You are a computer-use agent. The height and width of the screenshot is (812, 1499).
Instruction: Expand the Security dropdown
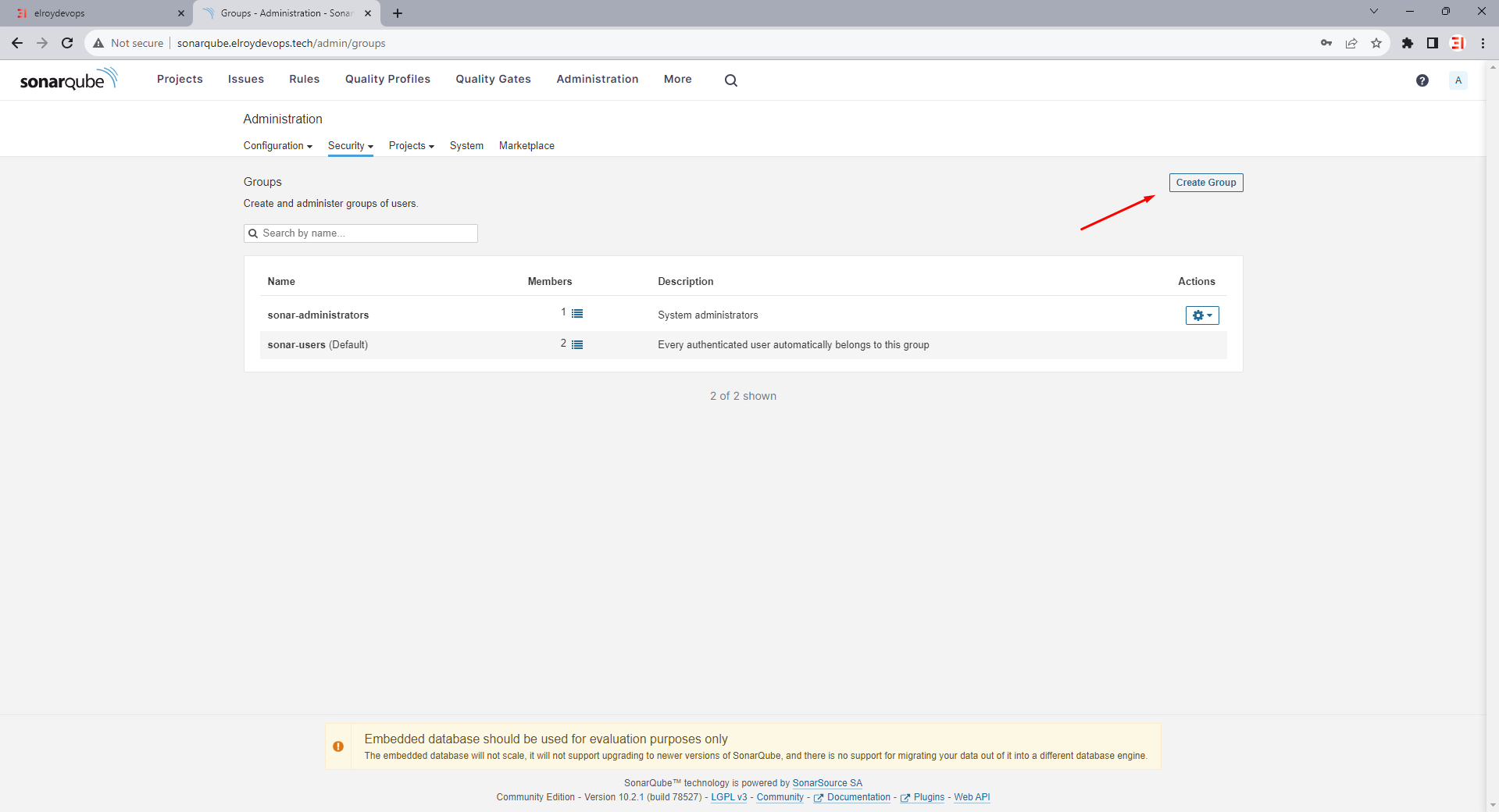(x=350, y=146)
